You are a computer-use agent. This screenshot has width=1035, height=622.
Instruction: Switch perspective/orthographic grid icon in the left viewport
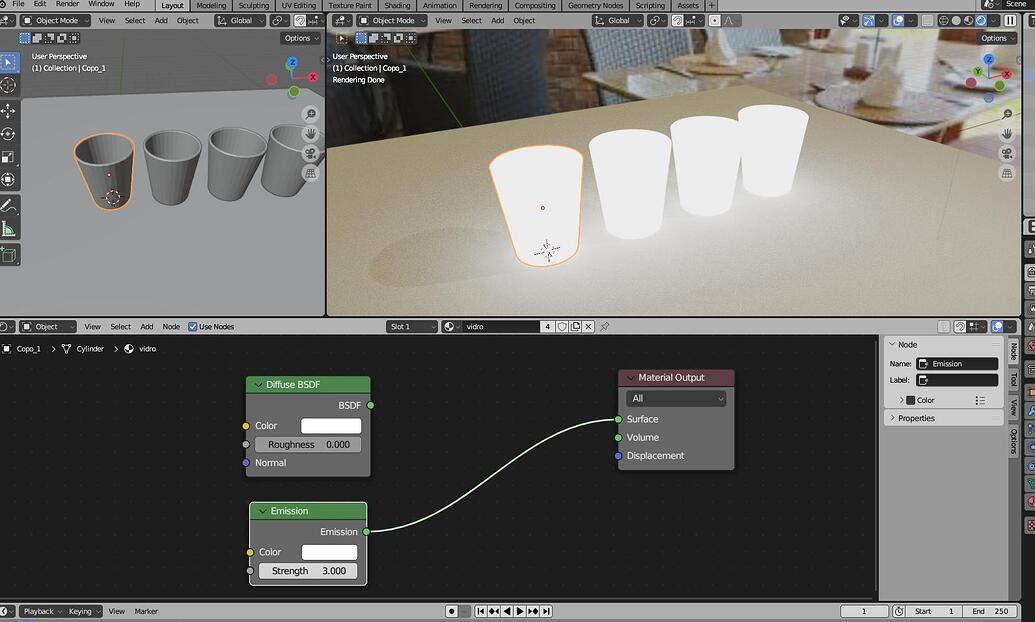310,173
